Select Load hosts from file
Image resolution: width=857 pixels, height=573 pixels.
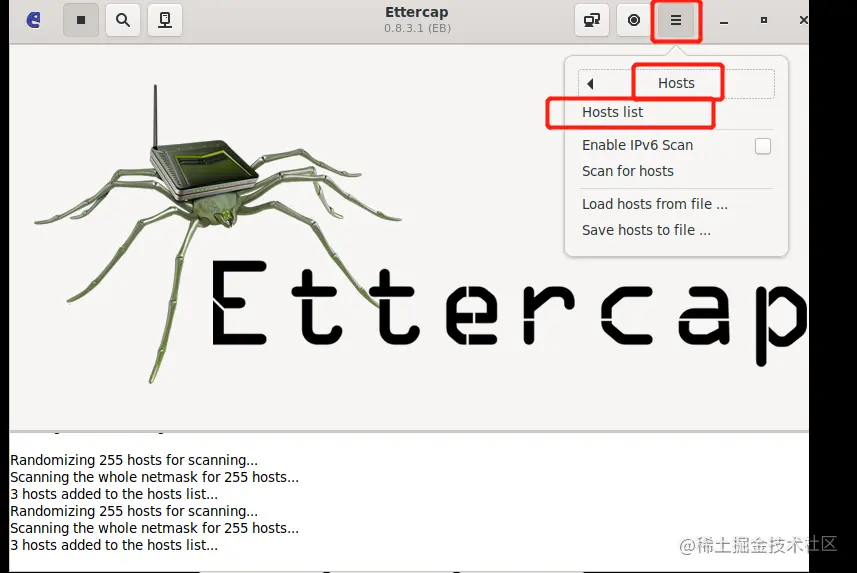655,204
